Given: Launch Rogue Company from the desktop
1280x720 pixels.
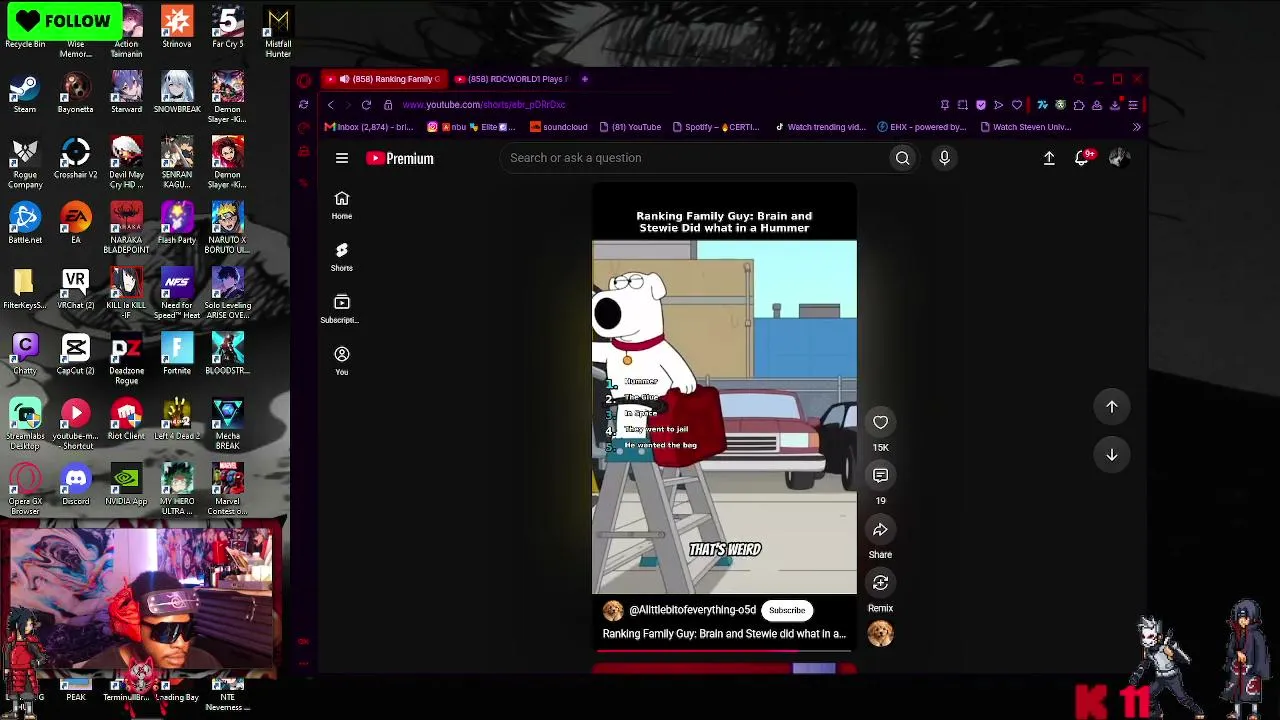Looking at the screenshot, I should coord(25,164).
